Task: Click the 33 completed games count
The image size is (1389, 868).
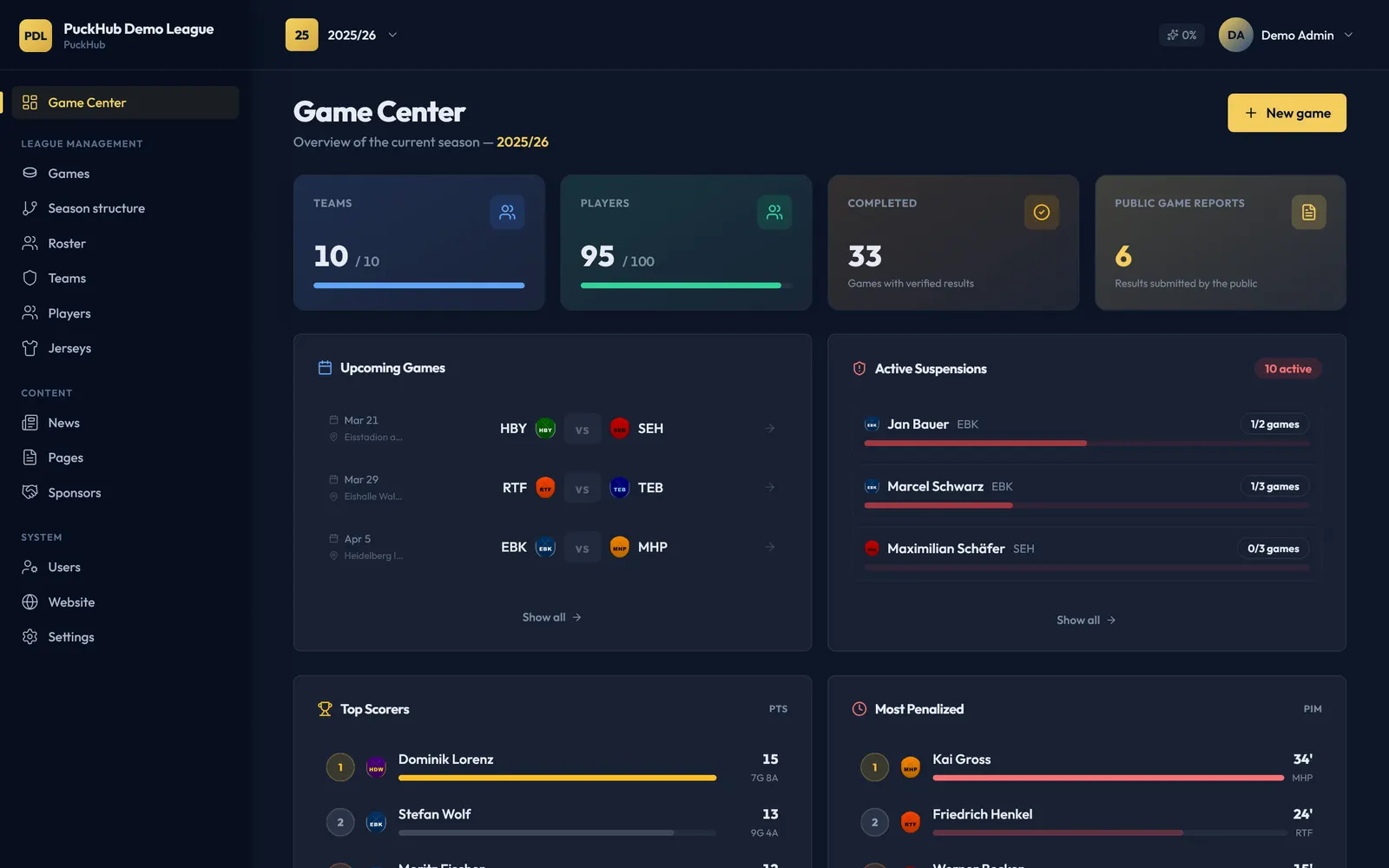Action: pos(865,256)
